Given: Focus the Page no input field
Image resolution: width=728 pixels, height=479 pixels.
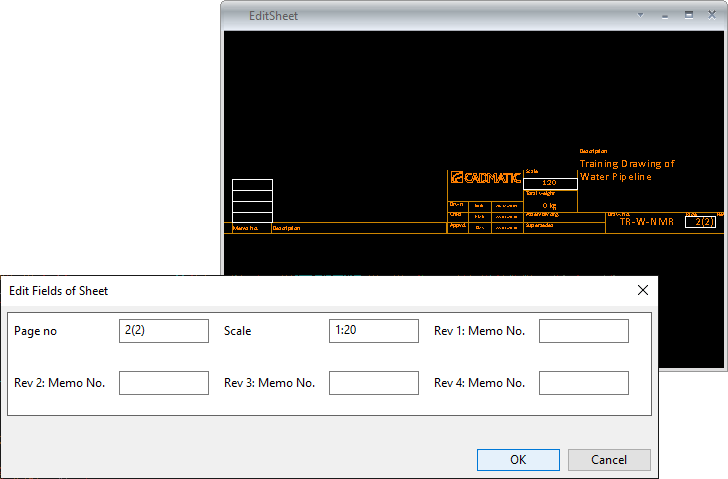Looking at the screenshot, I should pyautogui.click(x=164, y=331).
